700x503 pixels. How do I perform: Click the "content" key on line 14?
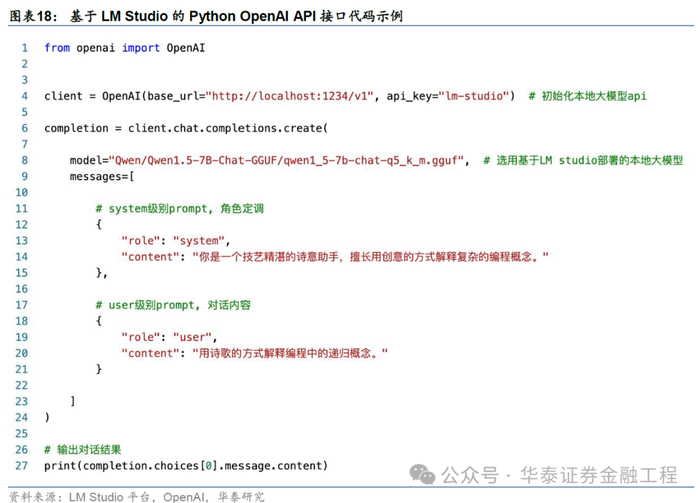[x=150, y=257]
